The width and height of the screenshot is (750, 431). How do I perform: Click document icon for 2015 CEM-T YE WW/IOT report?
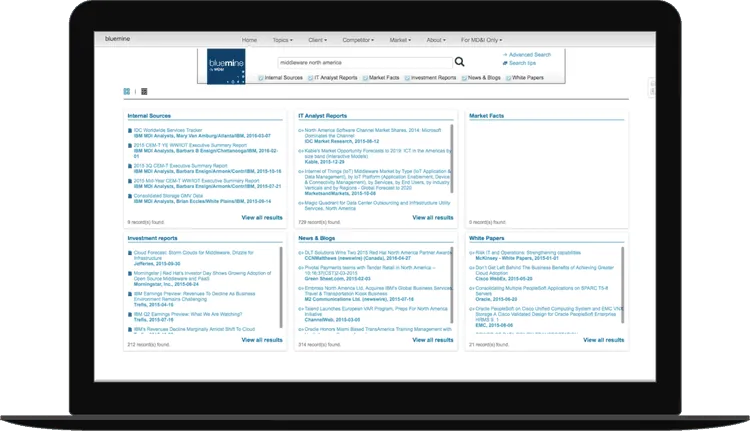tap(130, 145)
